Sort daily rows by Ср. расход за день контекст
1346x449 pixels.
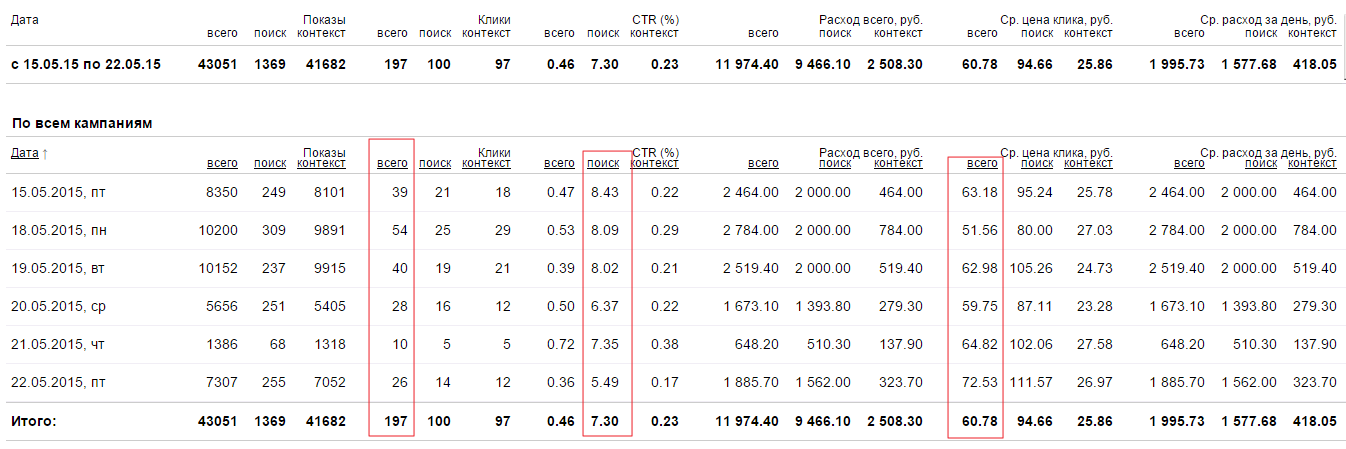[x=1312, y=163]
